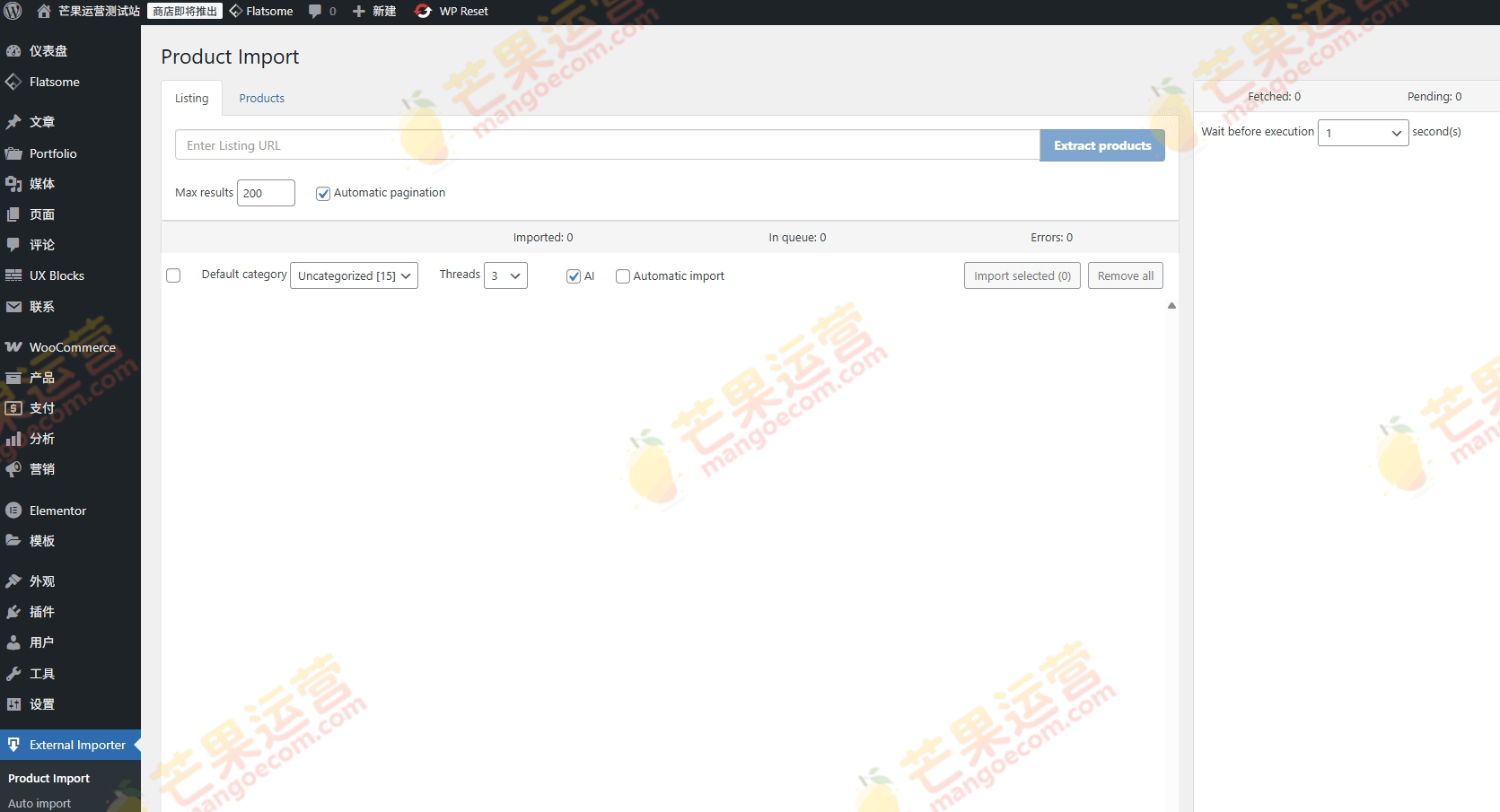Switch to the Products tab

click(261, 98)
